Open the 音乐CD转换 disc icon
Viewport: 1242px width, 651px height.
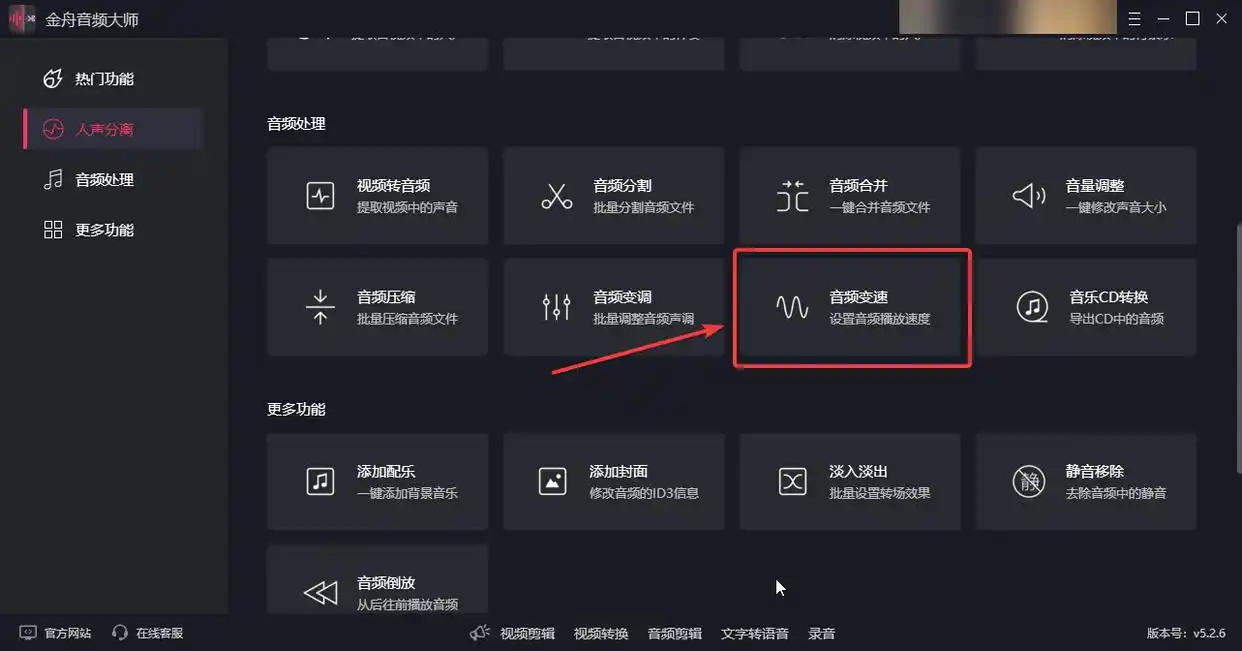(x=1031, y=307)
